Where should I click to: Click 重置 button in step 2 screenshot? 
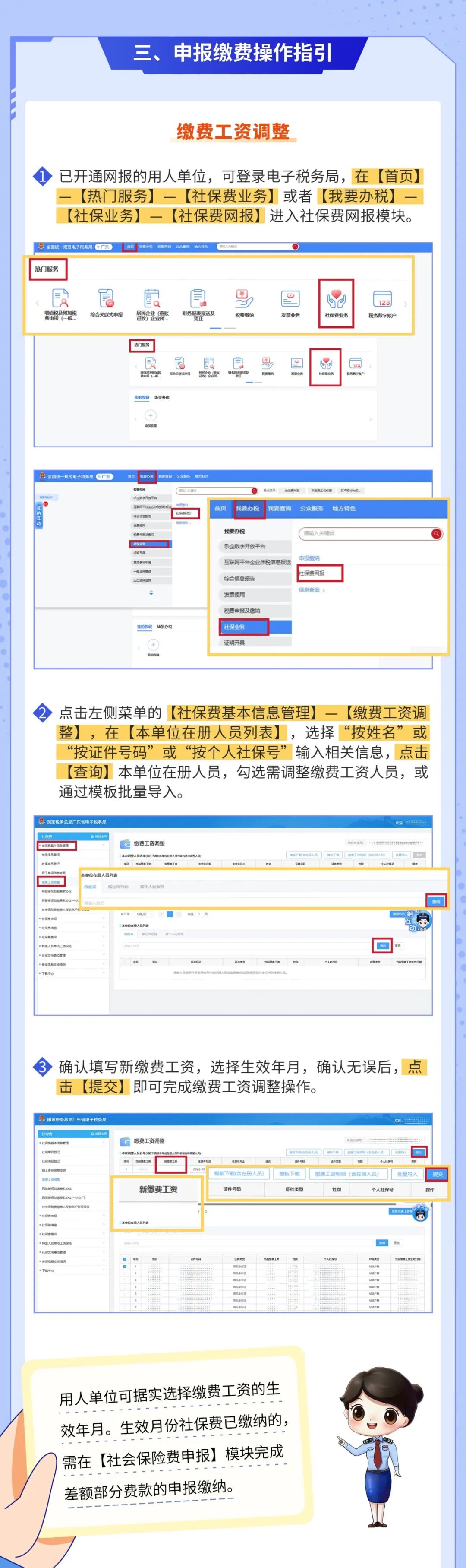(397, 945)
